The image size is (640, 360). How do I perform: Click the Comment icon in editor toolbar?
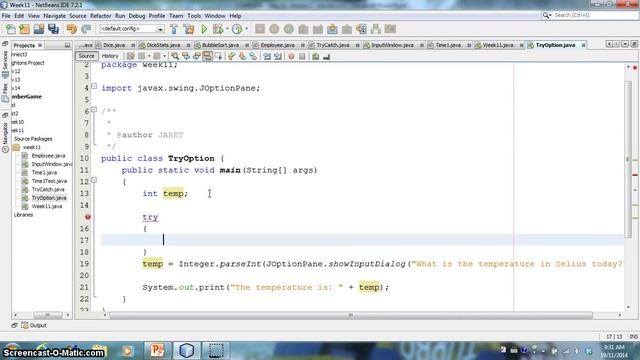coord(316,56)
